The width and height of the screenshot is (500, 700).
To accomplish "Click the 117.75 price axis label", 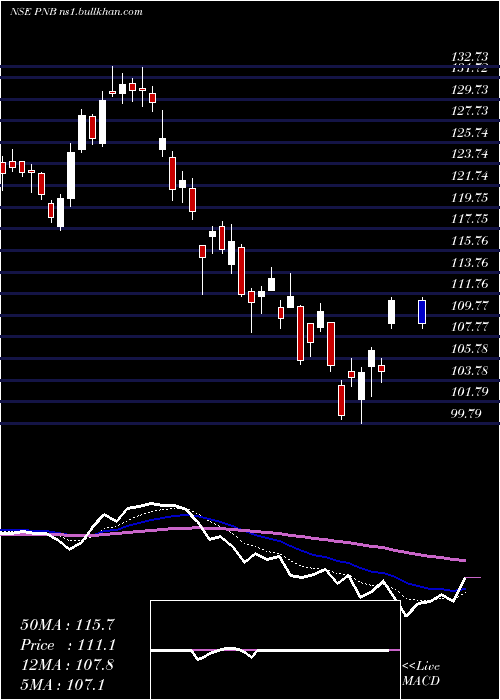I will pyautogui.click(x=470, y=219).
